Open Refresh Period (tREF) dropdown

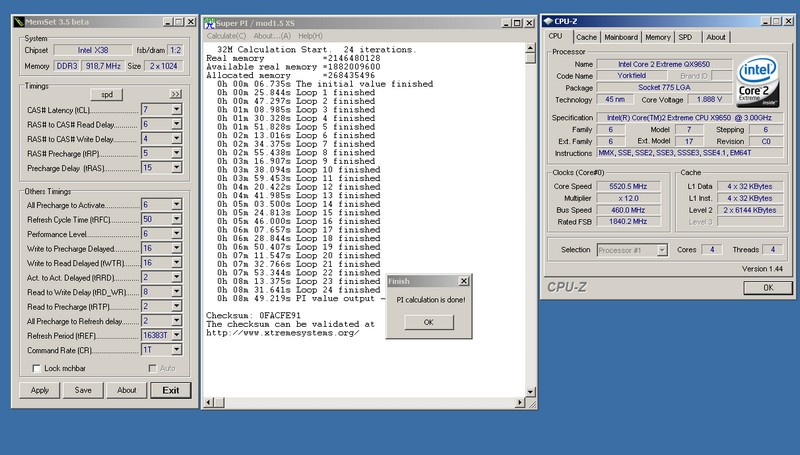(177, 335)
